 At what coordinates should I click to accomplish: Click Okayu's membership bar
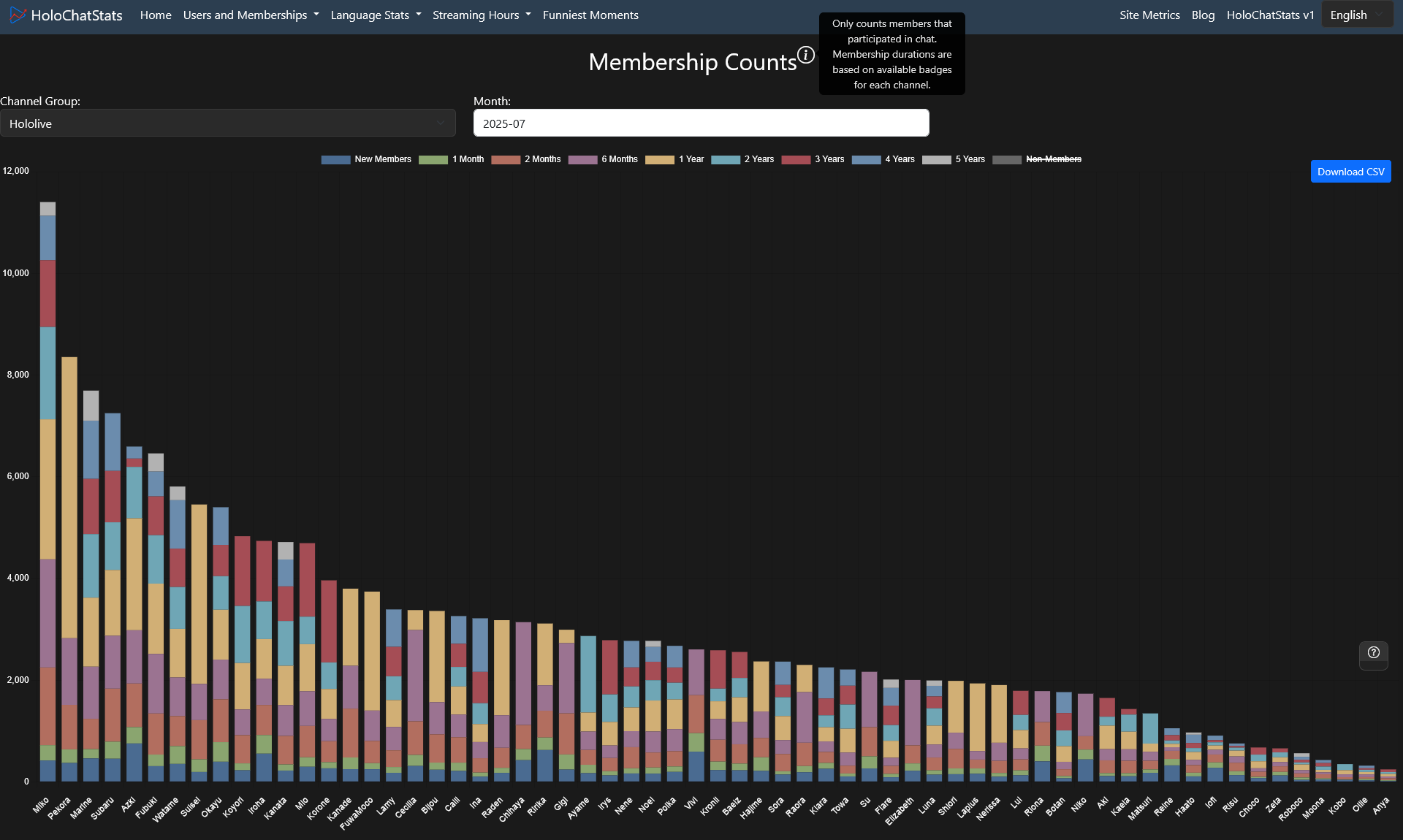tap(221, 644)
